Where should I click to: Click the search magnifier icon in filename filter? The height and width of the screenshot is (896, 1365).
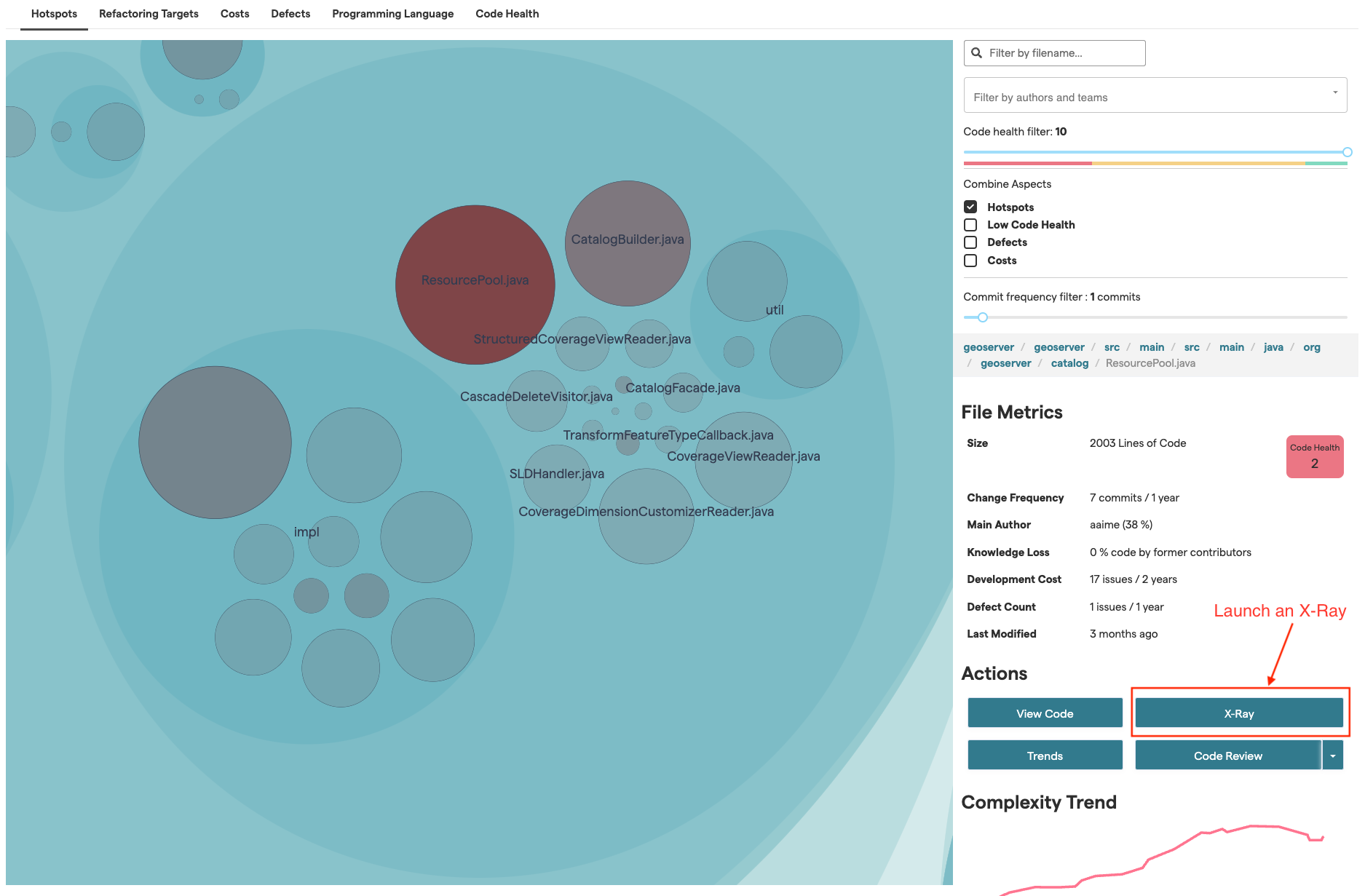(976, 53)
